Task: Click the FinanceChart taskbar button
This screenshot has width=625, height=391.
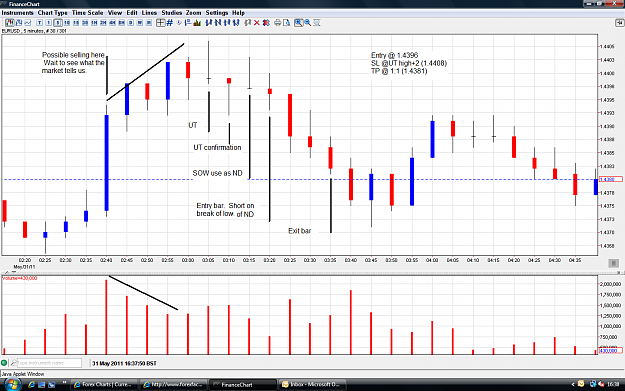Action: (243, 385)
